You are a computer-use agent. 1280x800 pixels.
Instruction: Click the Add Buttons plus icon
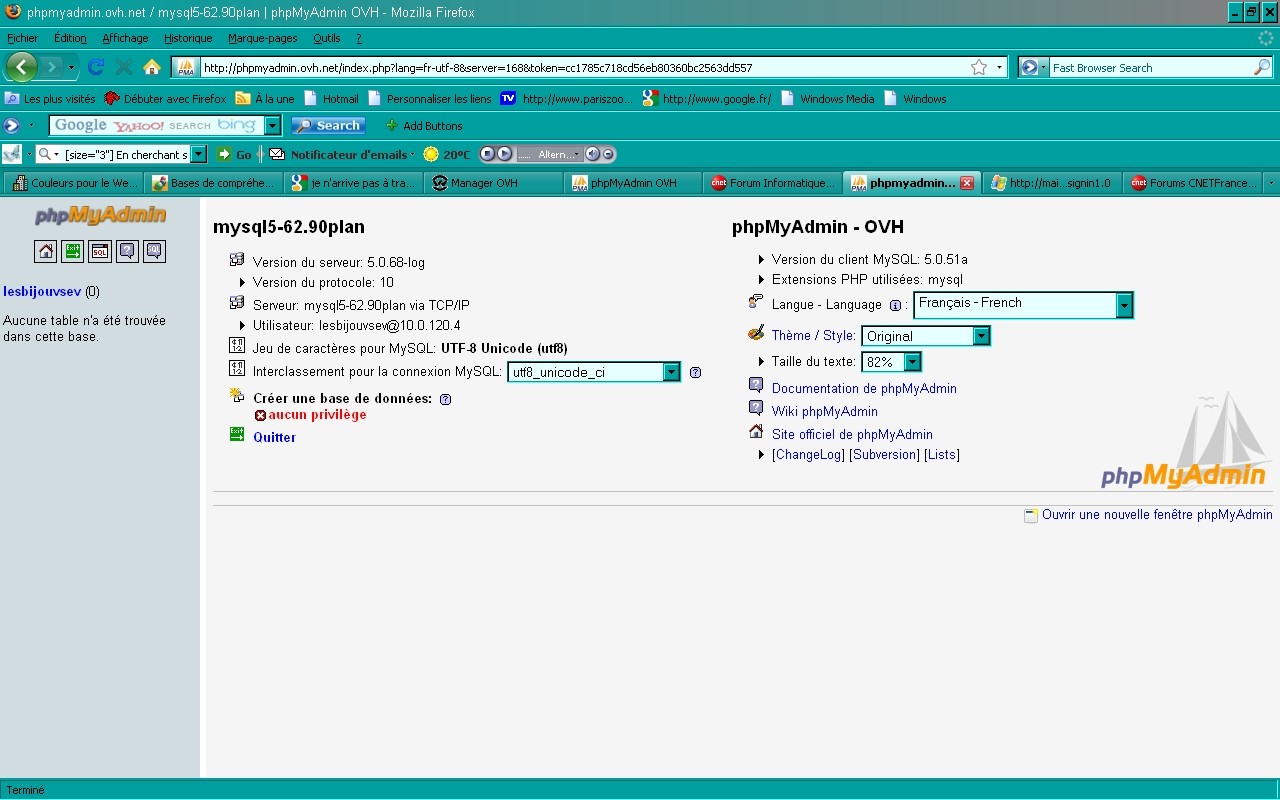tap(392, 125)
